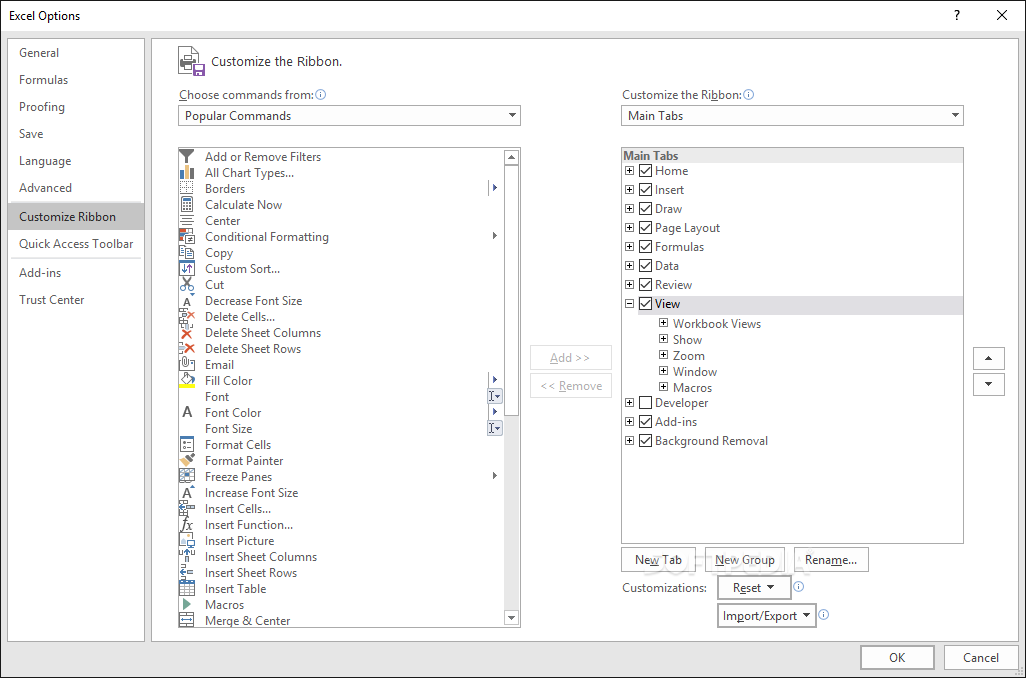The height and width of the screenshot is (678, 1026).
Task: Click the All Chart Types bar chart icon
Action: (x=186, y=172)
